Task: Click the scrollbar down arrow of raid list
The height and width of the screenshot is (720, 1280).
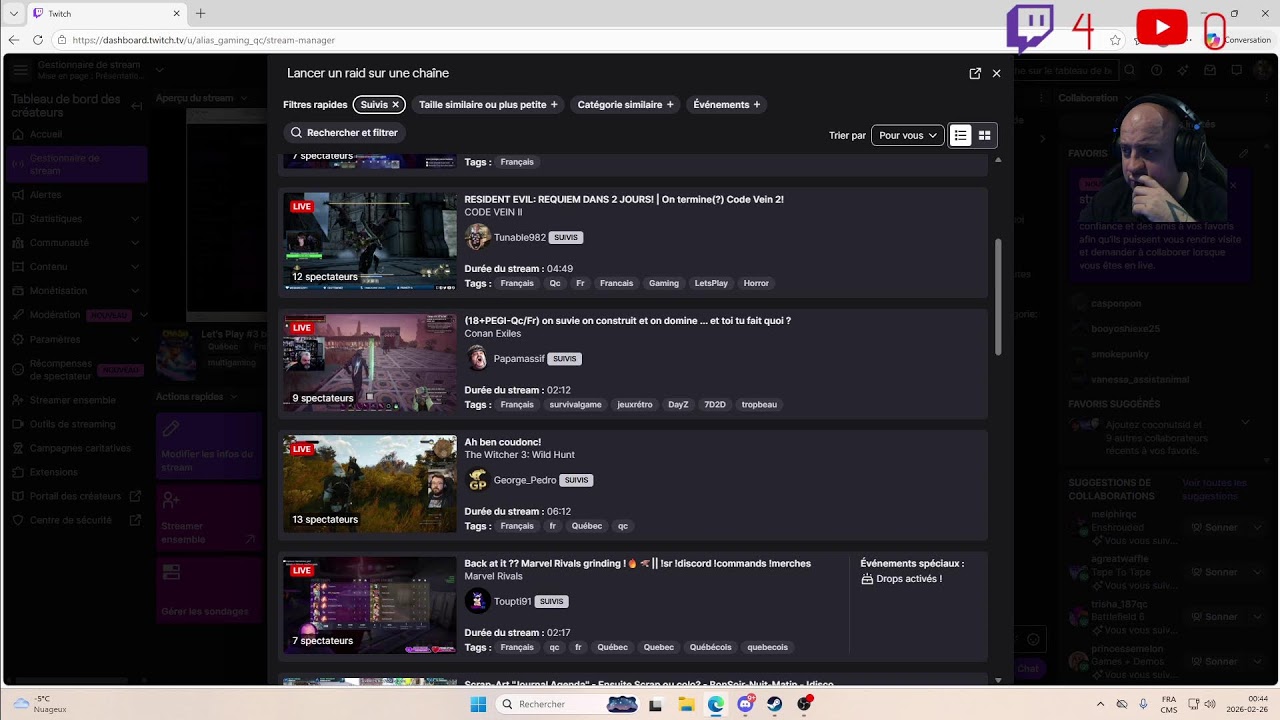Action: pos(997,680)
